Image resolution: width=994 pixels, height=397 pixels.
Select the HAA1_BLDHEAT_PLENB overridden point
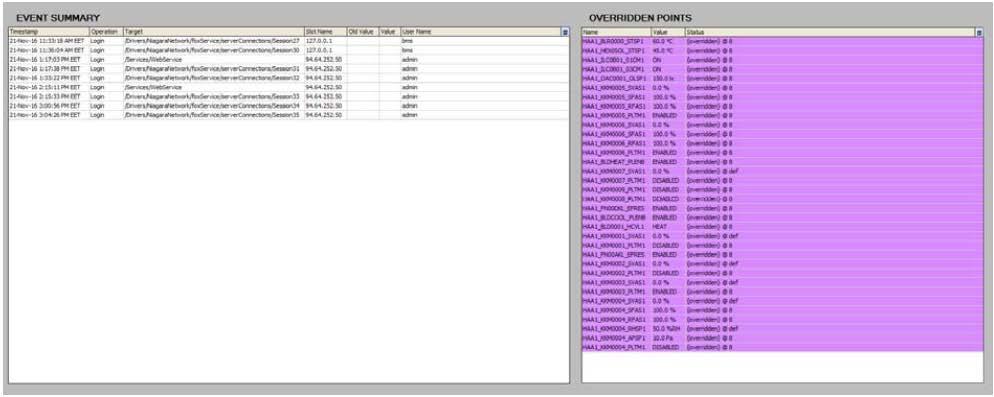[x=783, y=162]
